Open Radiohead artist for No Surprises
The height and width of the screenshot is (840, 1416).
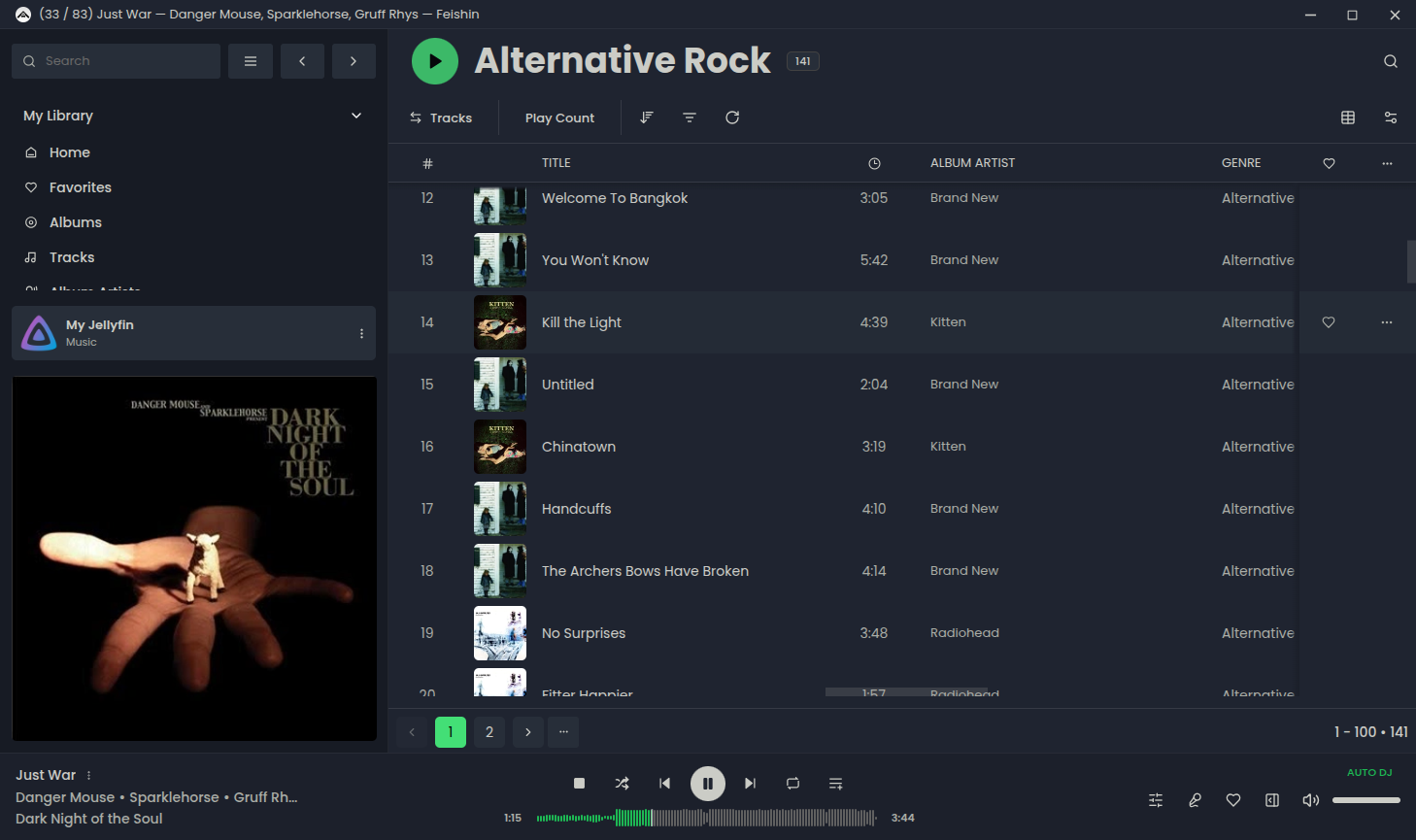pos(964,633)
